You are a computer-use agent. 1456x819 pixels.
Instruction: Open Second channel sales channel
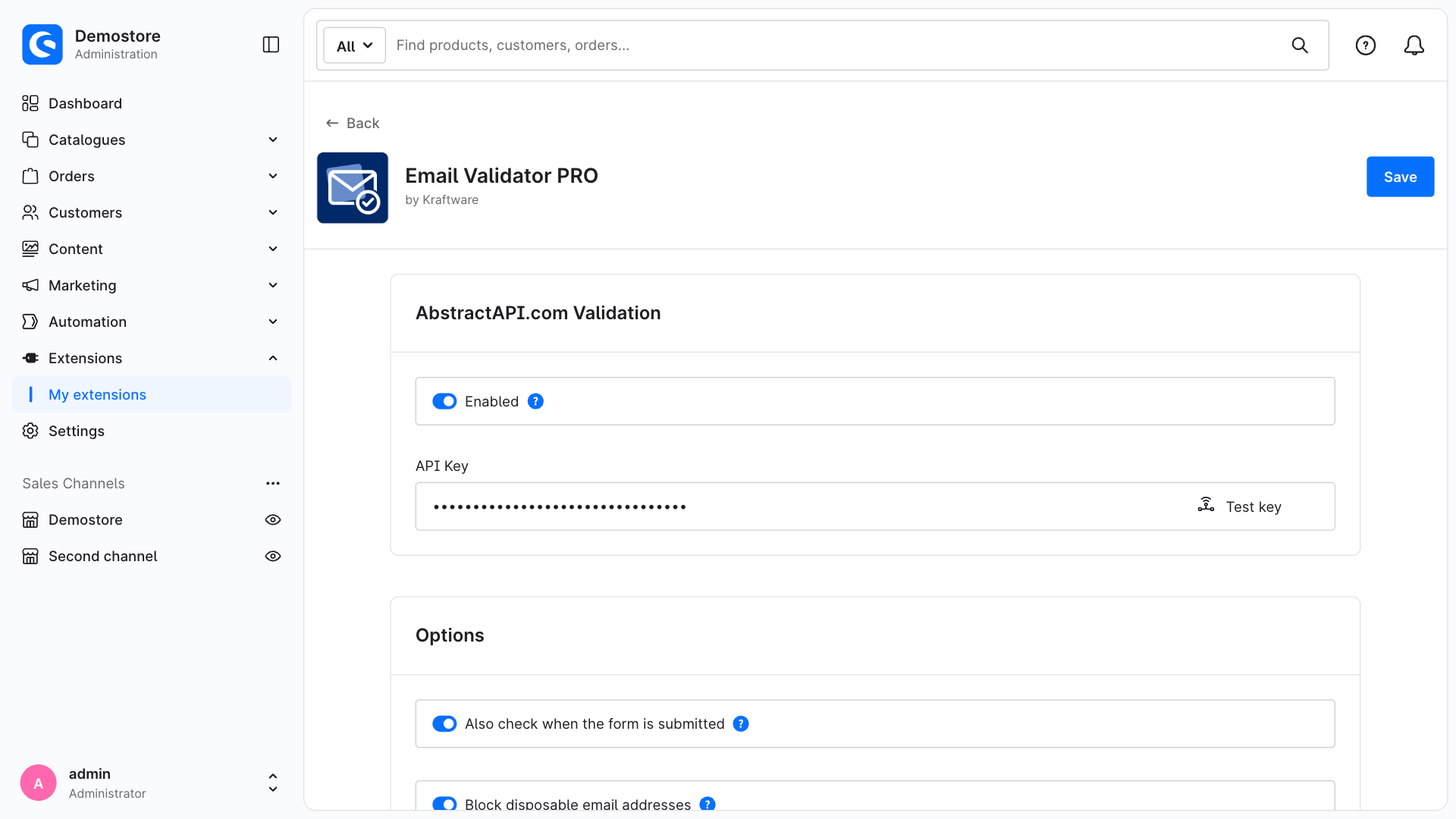click(x=103, y=556)
